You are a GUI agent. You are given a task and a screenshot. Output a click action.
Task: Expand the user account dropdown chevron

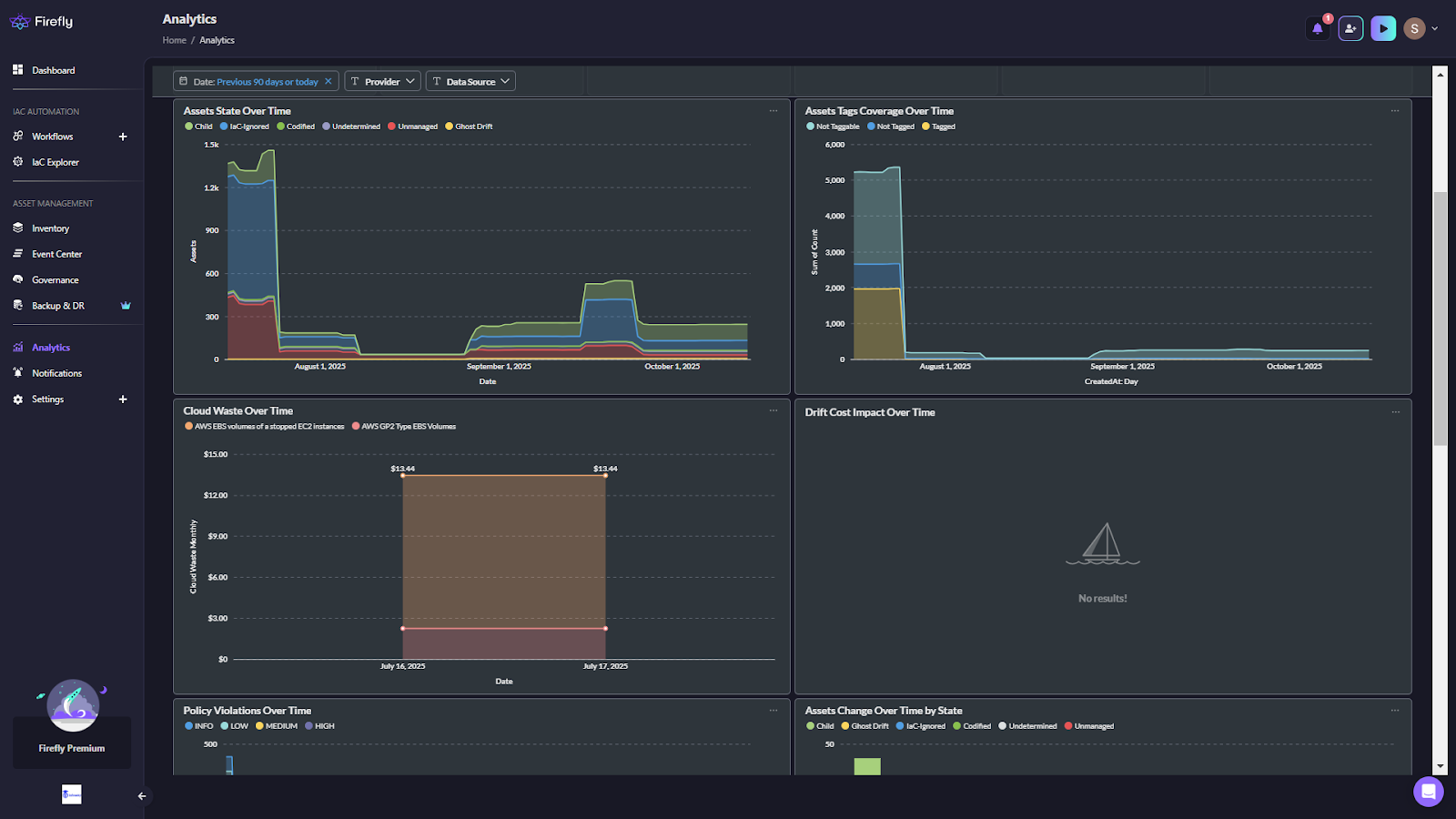point(1435,28)
